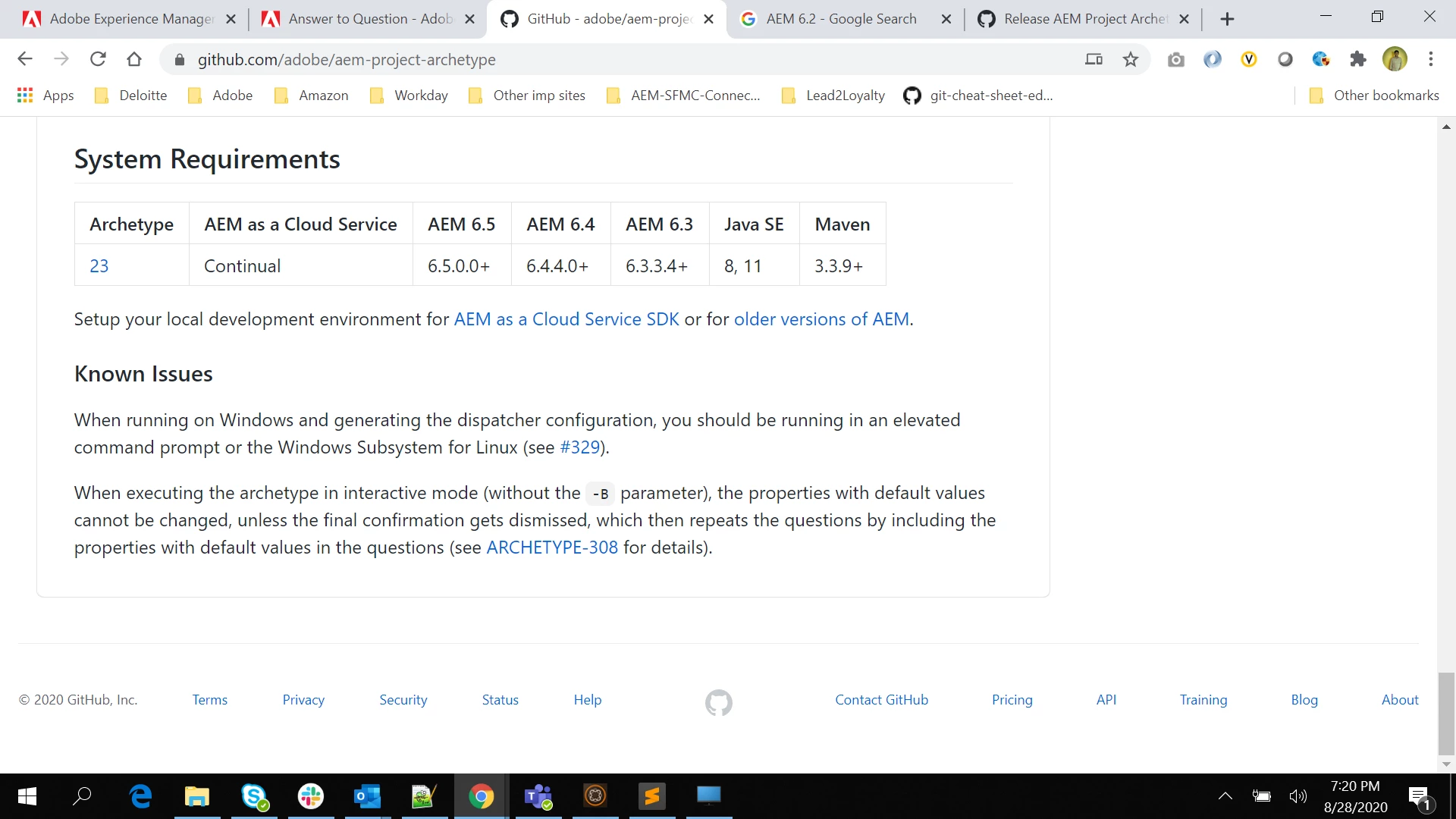Open the Other bookmarks folder

(1374, 96)
